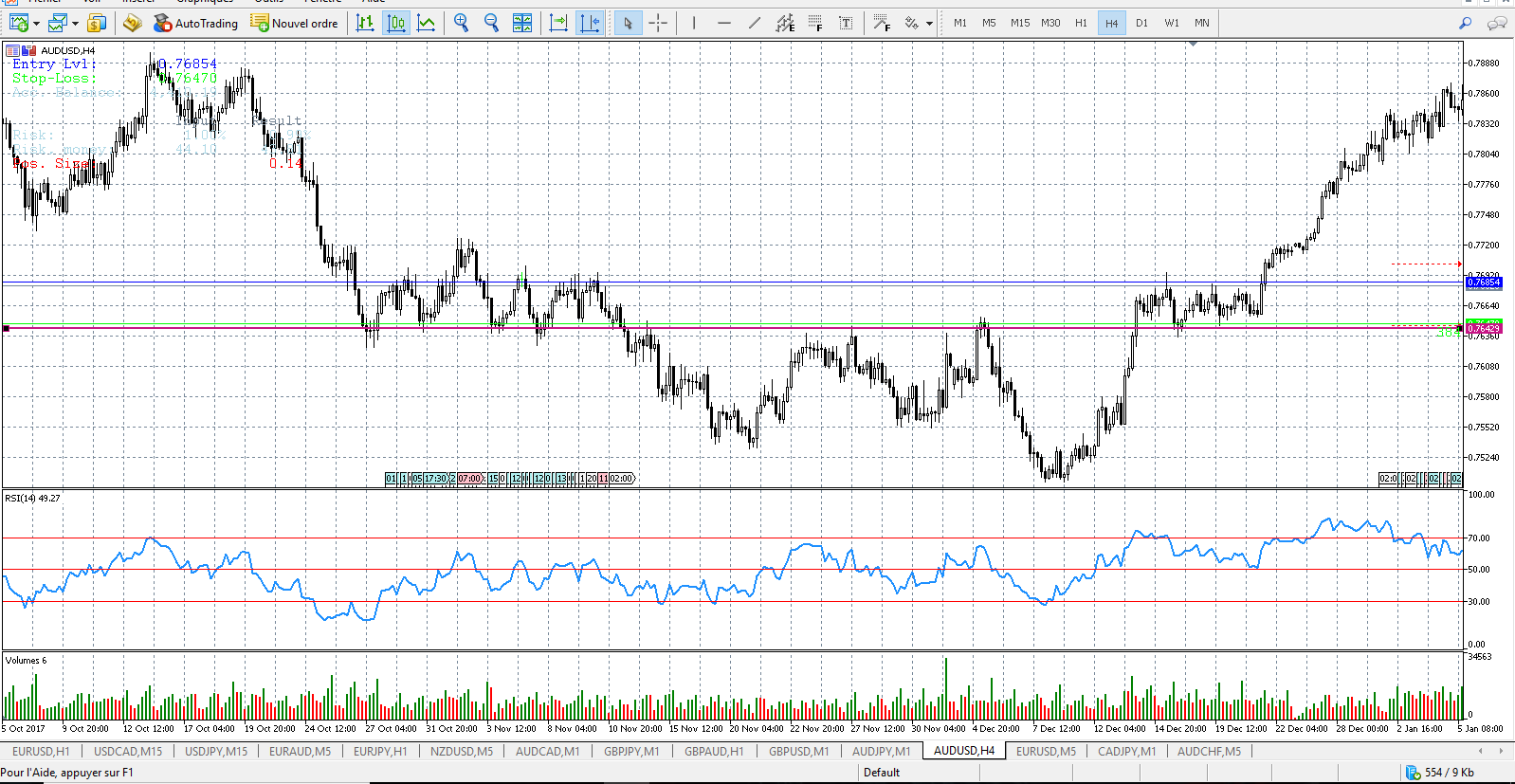Zoom in on the chart

(461, 23)
